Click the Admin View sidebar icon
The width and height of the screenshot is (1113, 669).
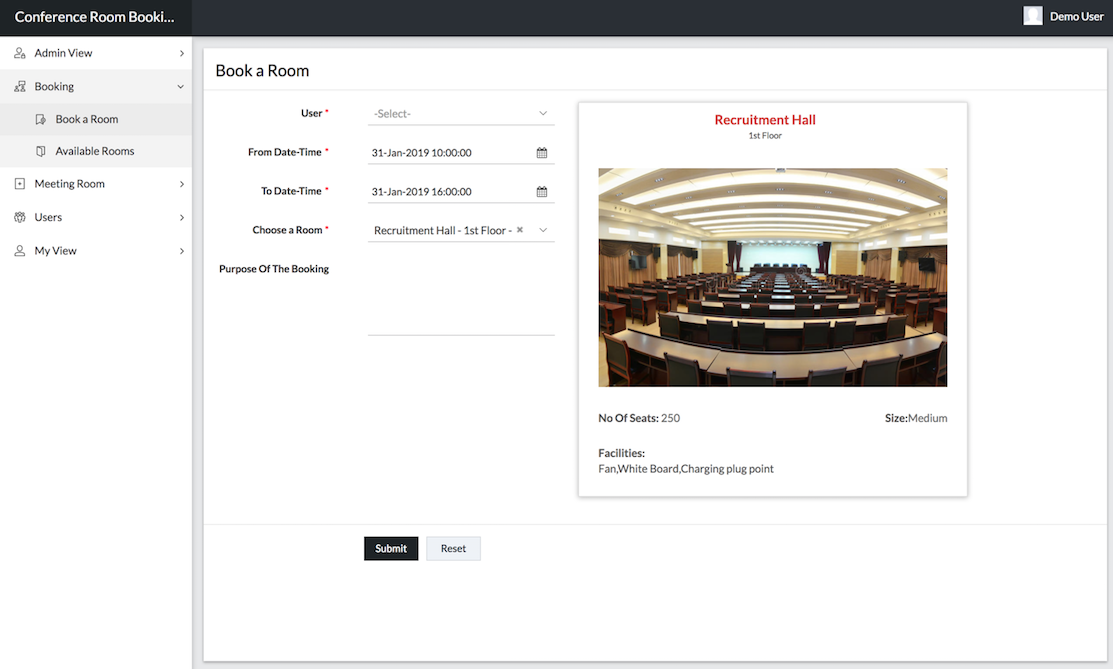[20, 53]
